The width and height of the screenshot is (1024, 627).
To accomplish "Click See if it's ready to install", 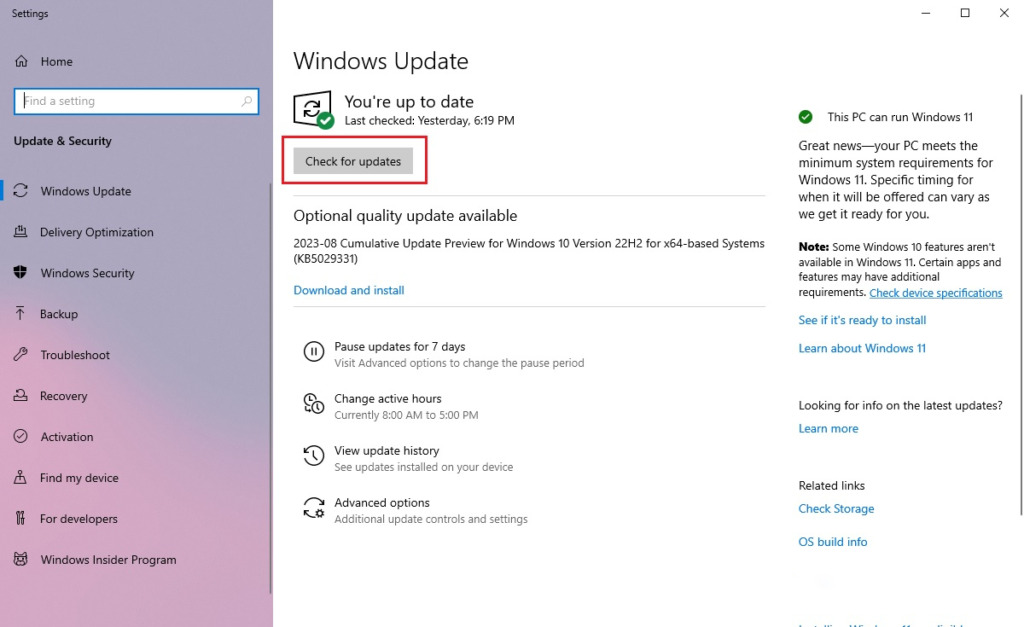I will pyautogui.click(x=862, y=320).
